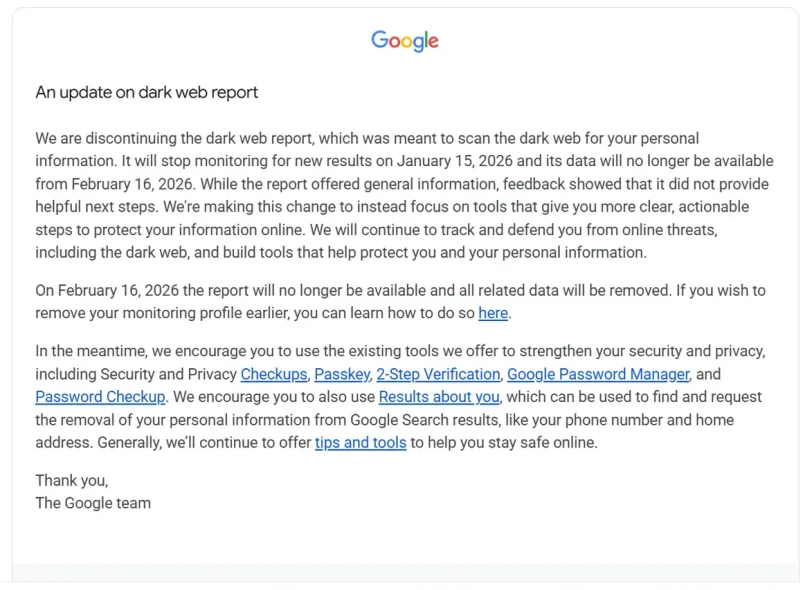Click the 'Security and Privacy' text before Checkups
This screenshot has height=590, width=812.
click(x=168, y=374)
